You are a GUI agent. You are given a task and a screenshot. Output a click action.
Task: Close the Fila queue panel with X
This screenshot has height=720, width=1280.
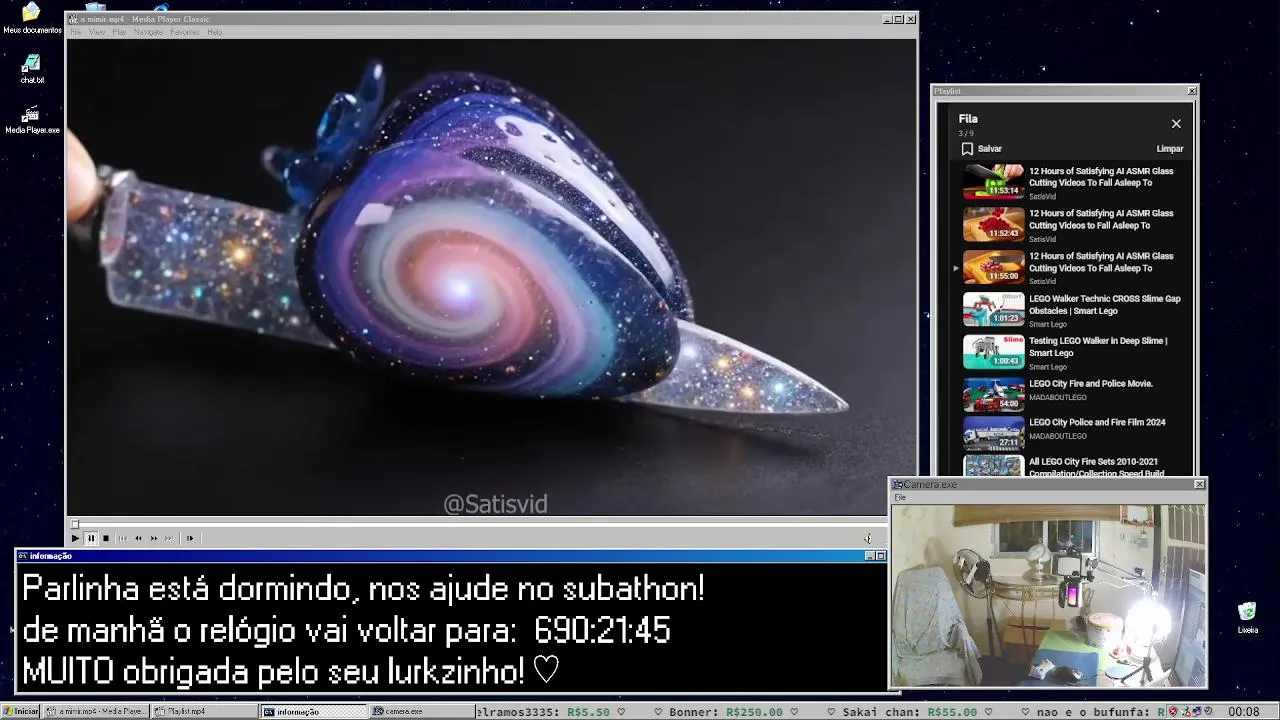tap(1176, 124)
